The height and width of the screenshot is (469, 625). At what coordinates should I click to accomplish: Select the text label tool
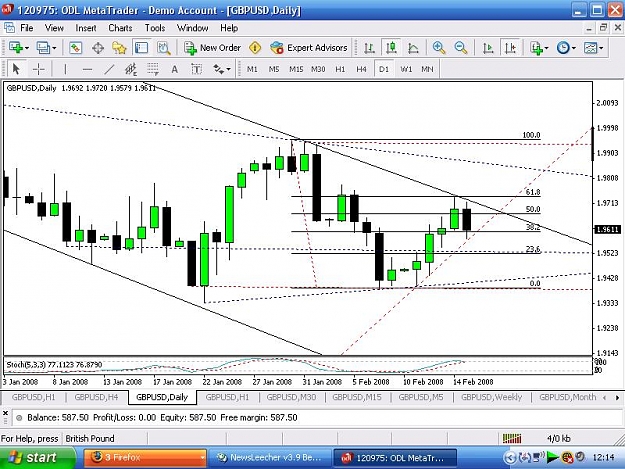197,69
